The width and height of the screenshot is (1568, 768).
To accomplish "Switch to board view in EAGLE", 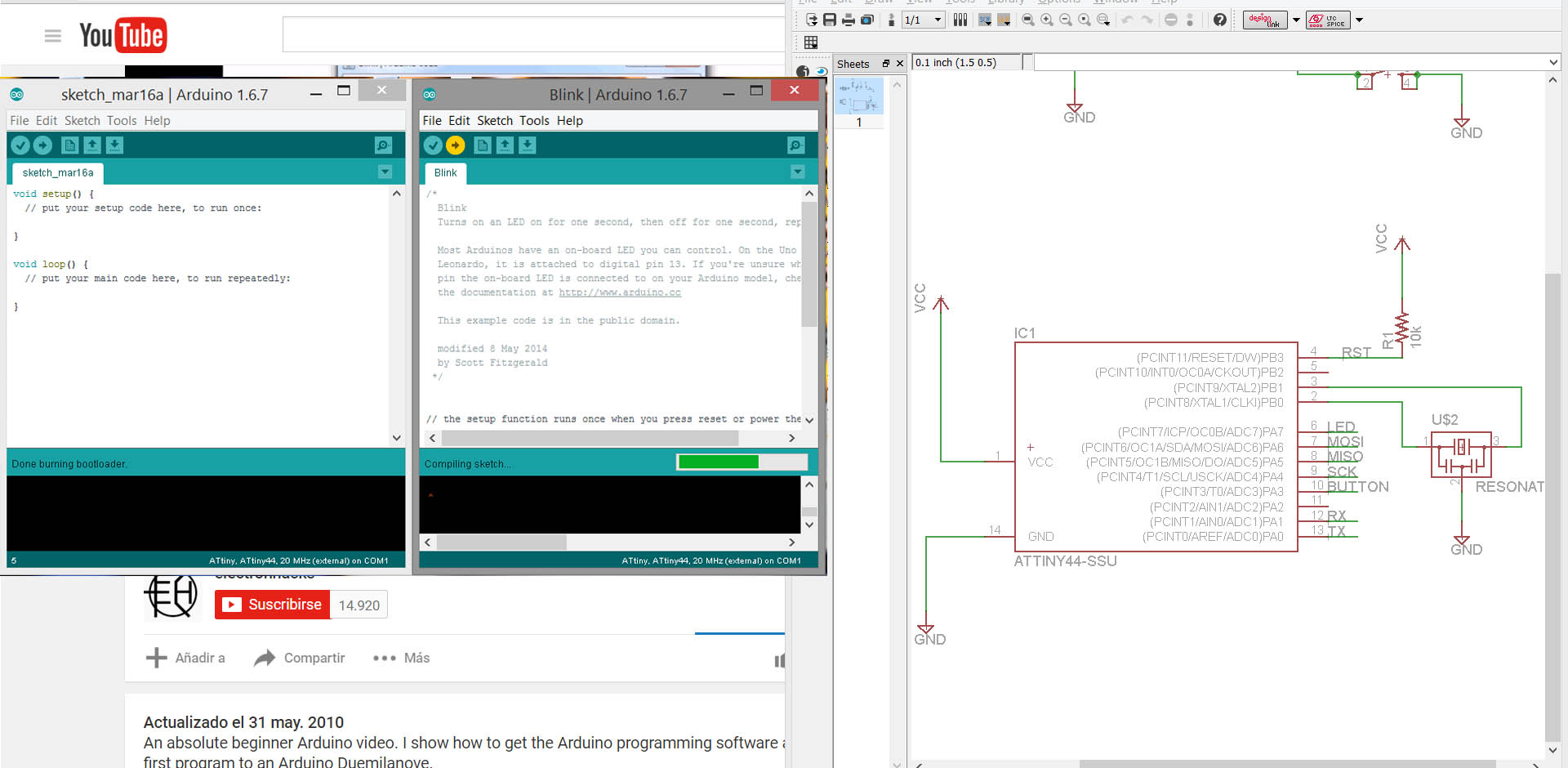I will 891,20.
